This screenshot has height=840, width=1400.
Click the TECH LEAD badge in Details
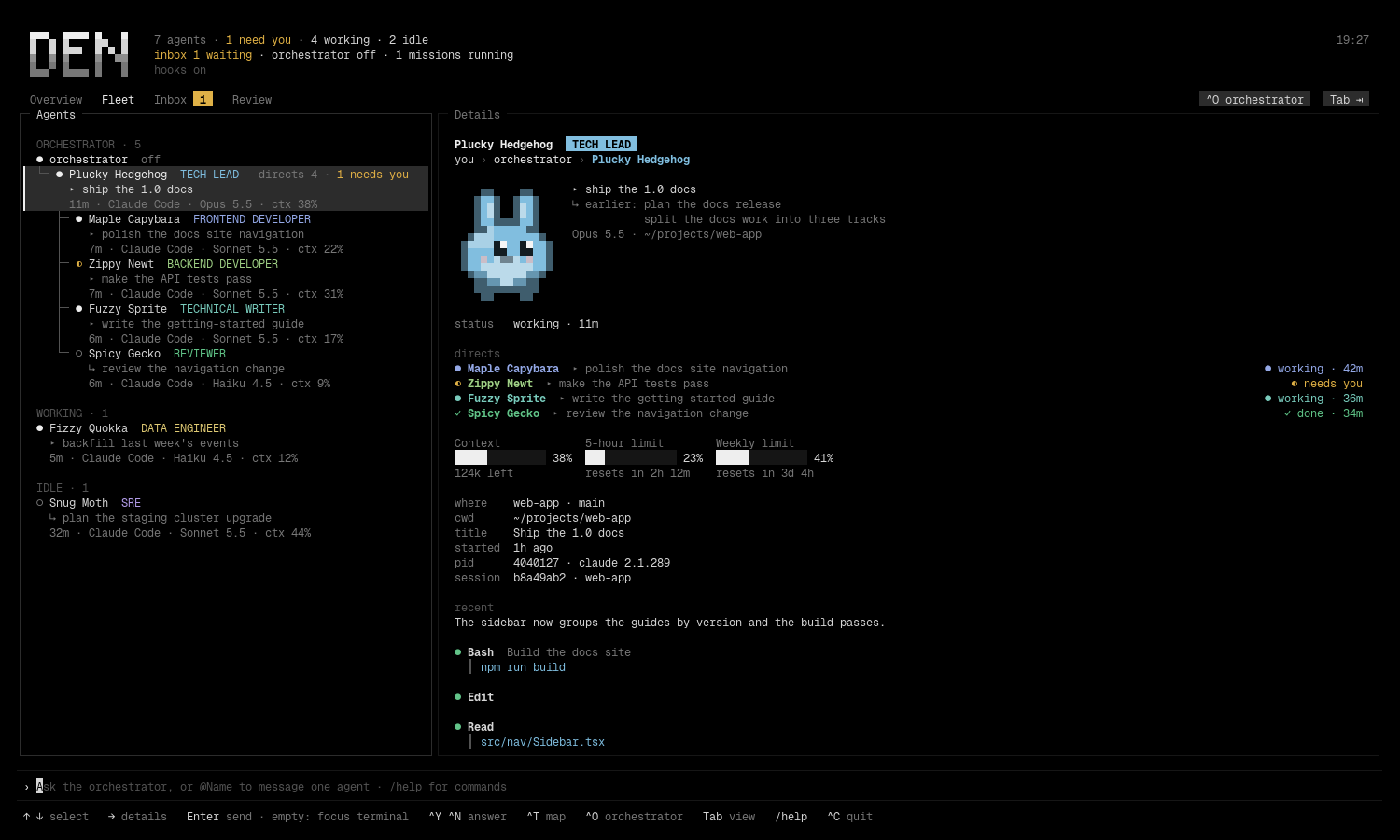click(601, 145)
